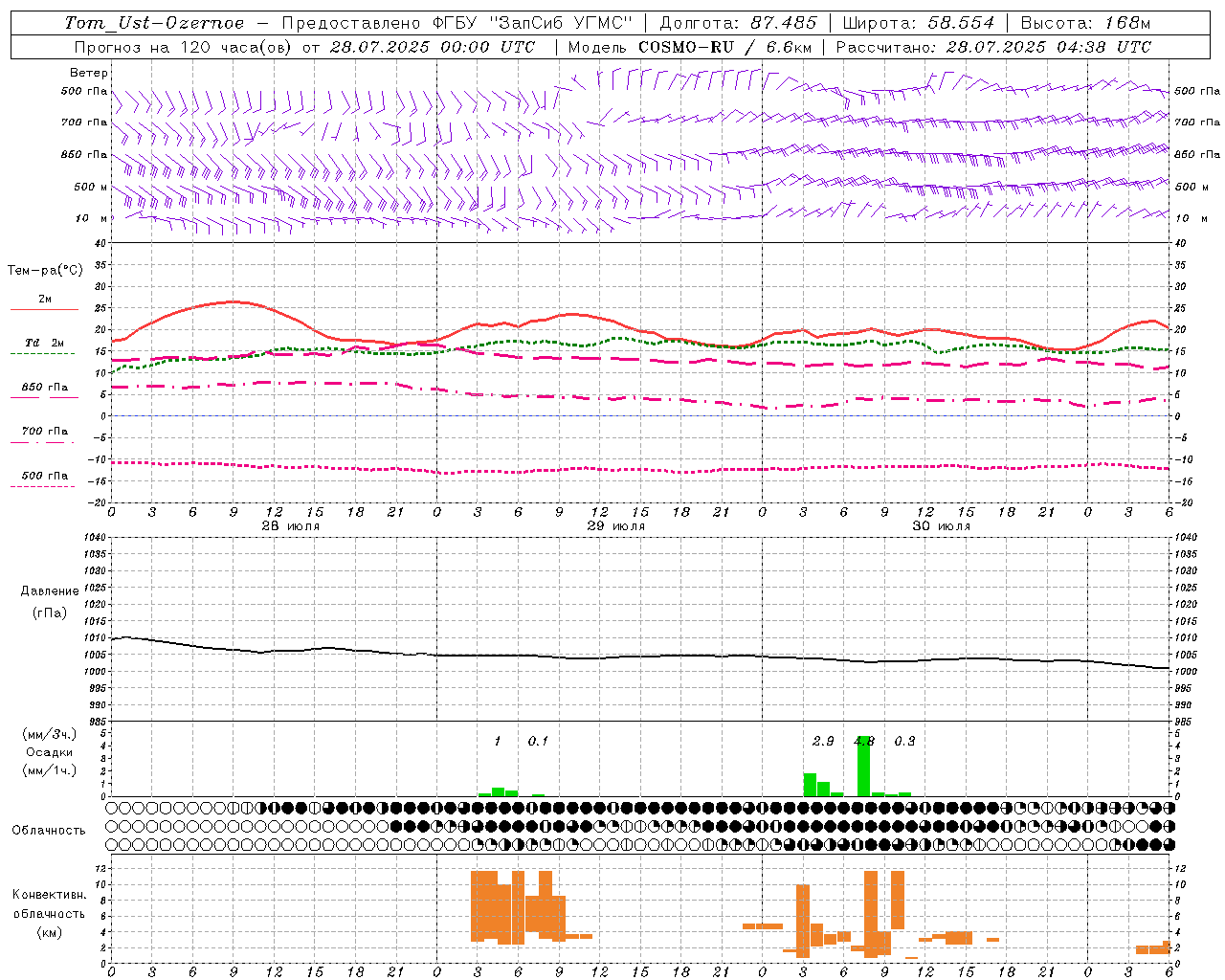Click the 'Осадки' precipitation label
The height and width of the screenshot is (980, 1225).
(x=50, y=752)
